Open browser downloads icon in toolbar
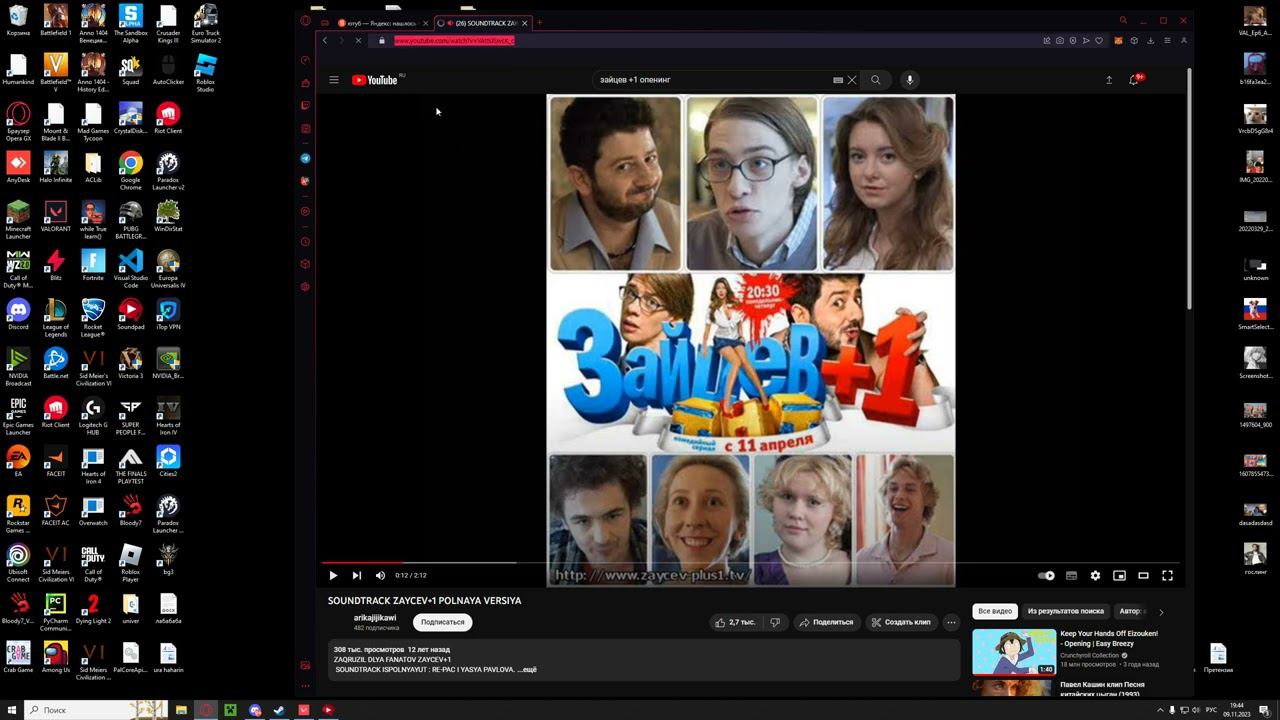 coord(1151,41)
